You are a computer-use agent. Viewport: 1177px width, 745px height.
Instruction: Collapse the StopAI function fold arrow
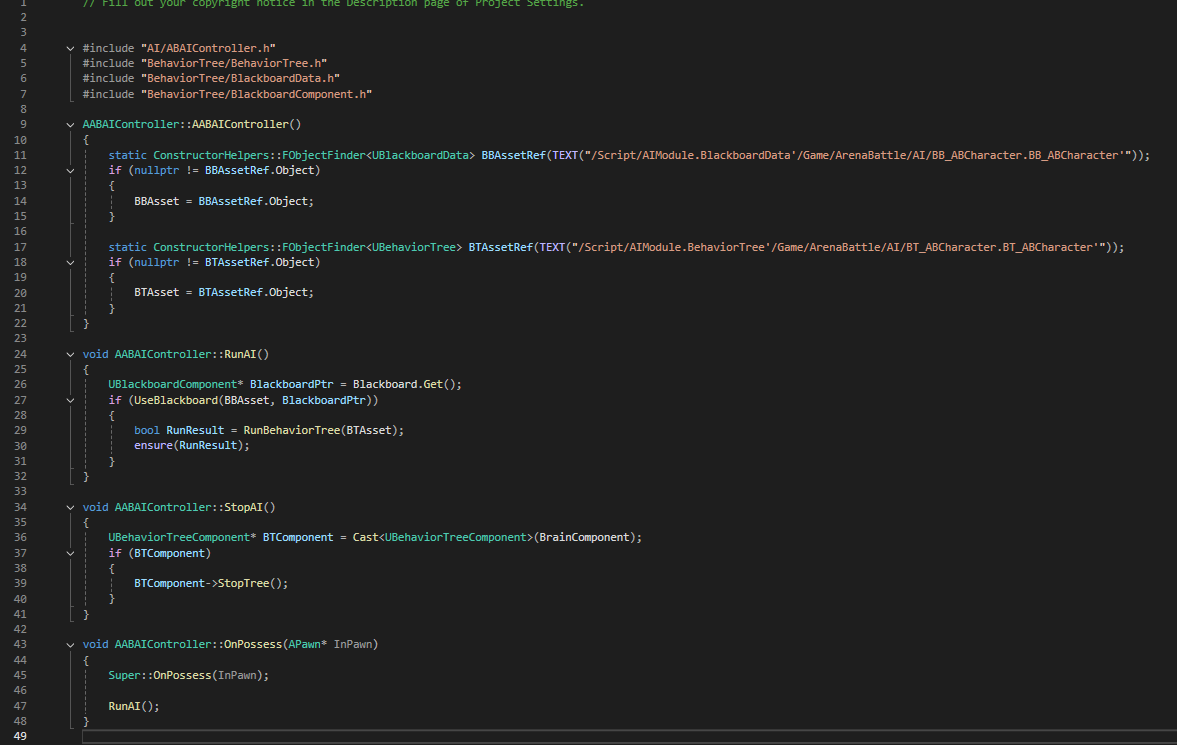(70, 508)
